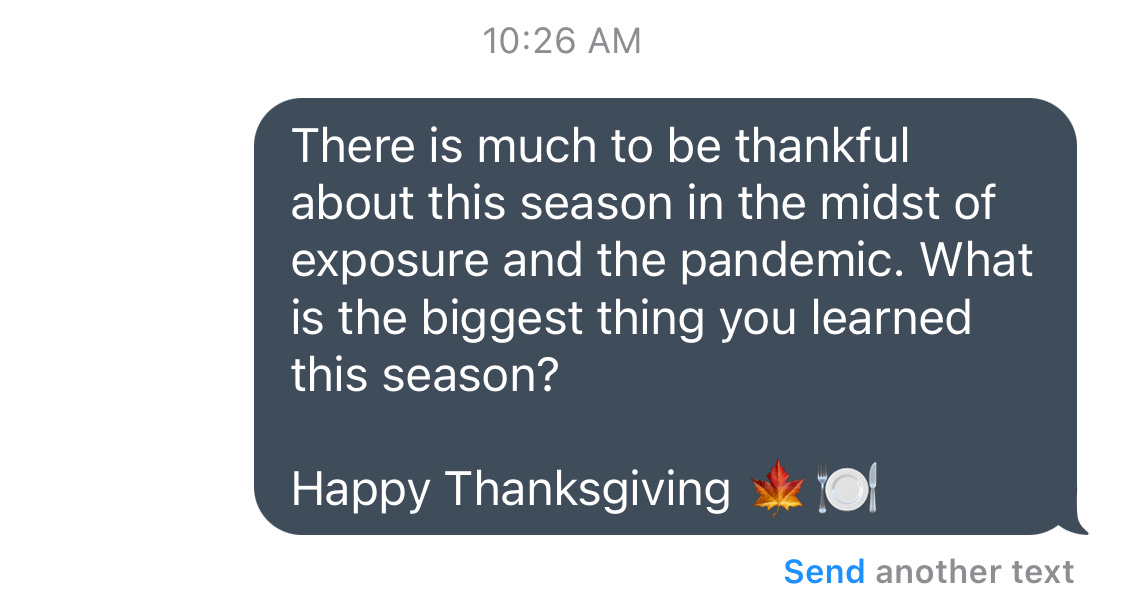Click the word 'much' in the message
Viewport: 1125px width, 601px height.
coord(537,146)
